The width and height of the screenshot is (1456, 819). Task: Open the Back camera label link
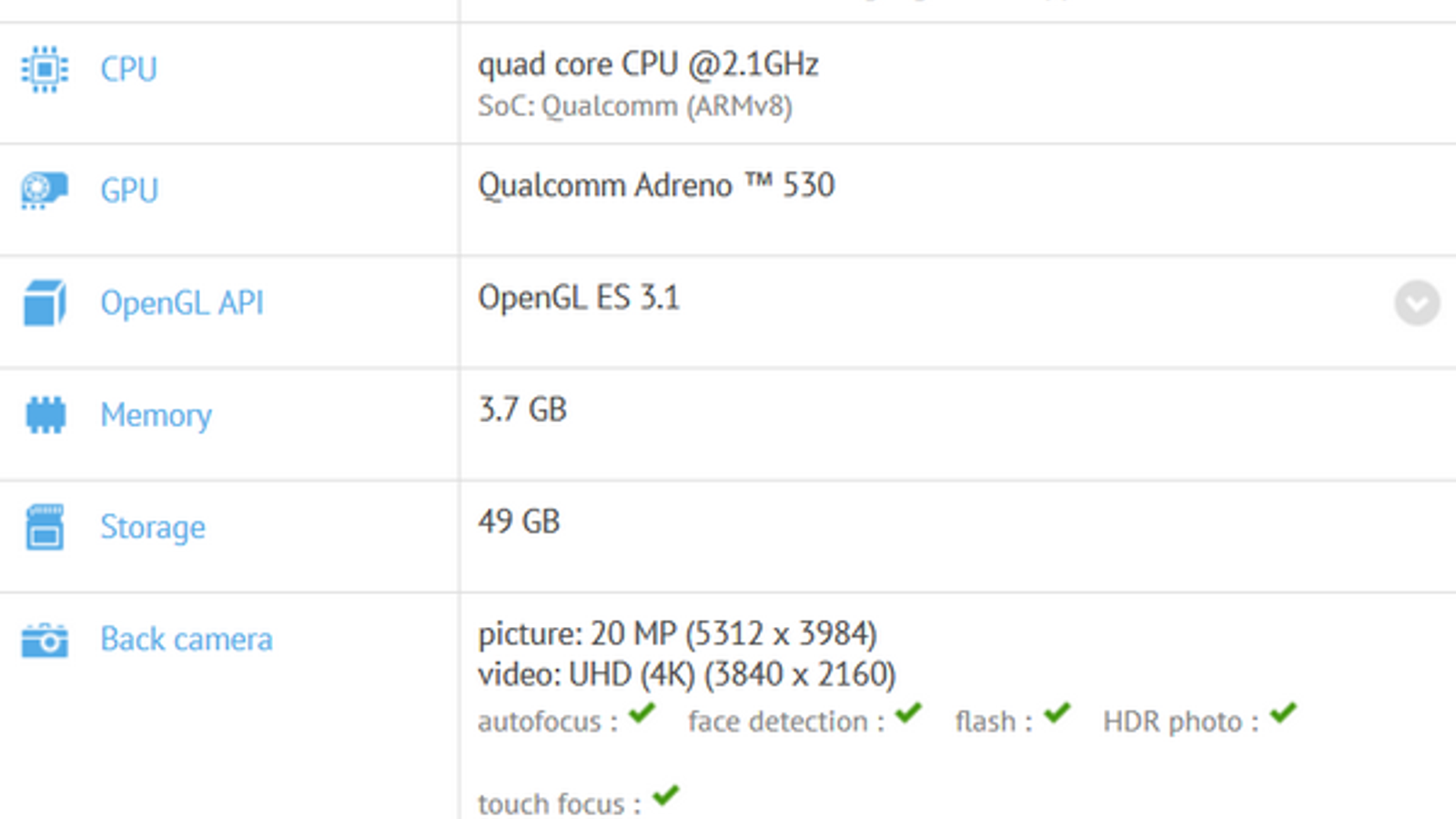(x=187, y=640)
